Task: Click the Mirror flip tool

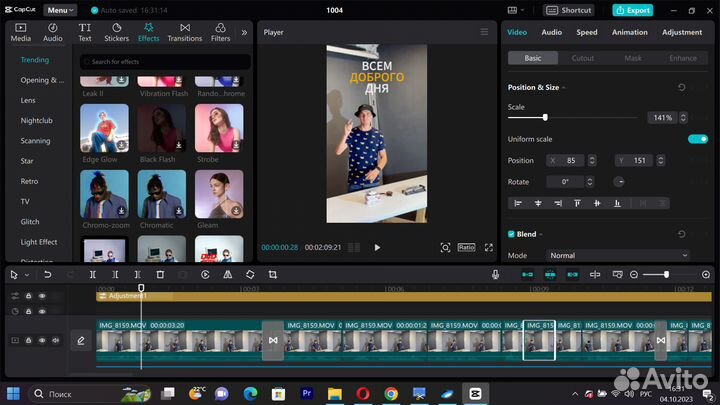Action: [227, 275]
